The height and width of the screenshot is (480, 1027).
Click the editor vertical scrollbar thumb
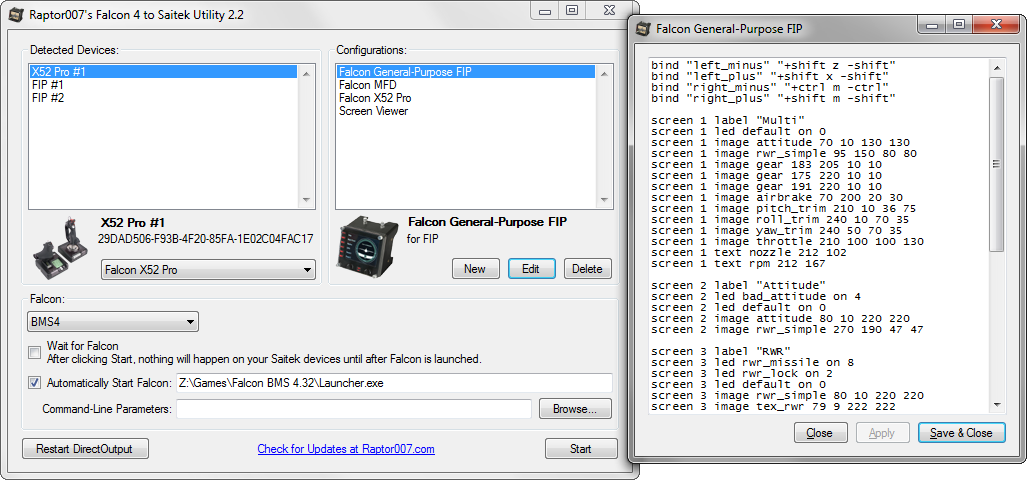997,164
